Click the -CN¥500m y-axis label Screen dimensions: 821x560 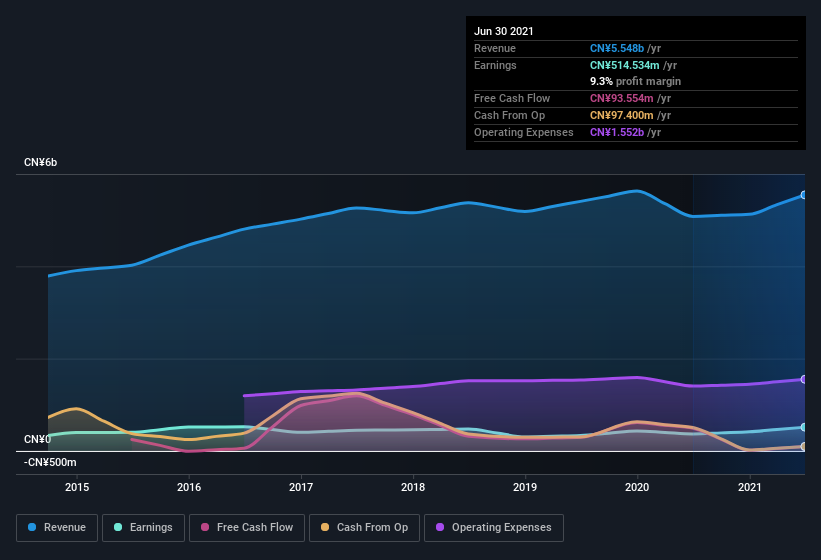(50, 462)
